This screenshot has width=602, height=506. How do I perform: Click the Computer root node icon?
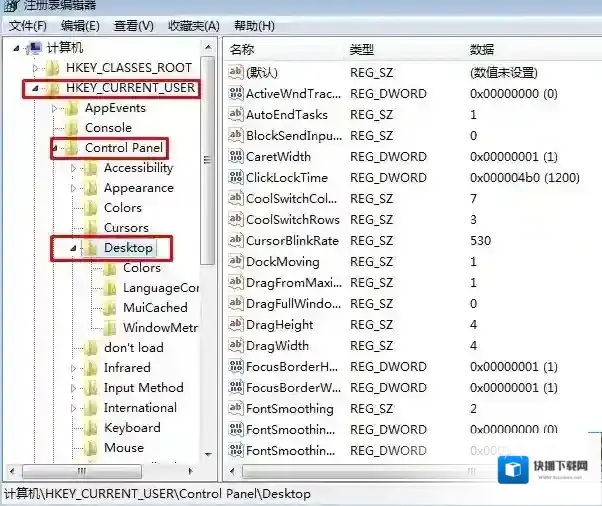(33, 48)
